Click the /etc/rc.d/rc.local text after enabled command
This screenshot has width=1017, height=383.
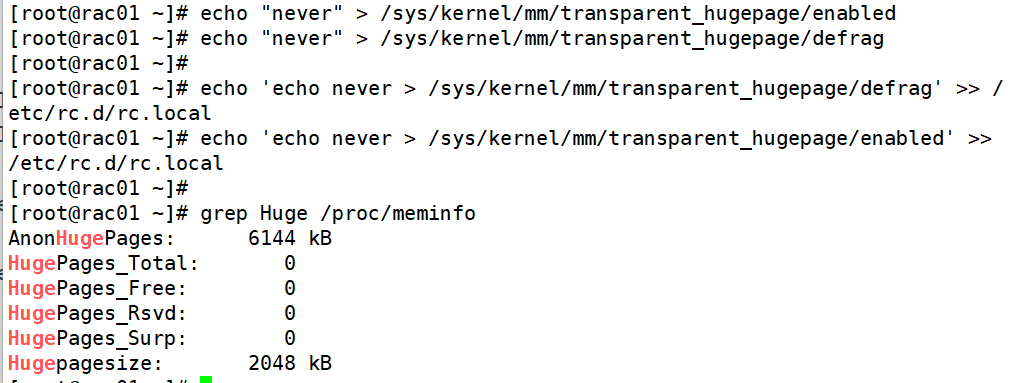pyautogui.click(x=115, y=163)
